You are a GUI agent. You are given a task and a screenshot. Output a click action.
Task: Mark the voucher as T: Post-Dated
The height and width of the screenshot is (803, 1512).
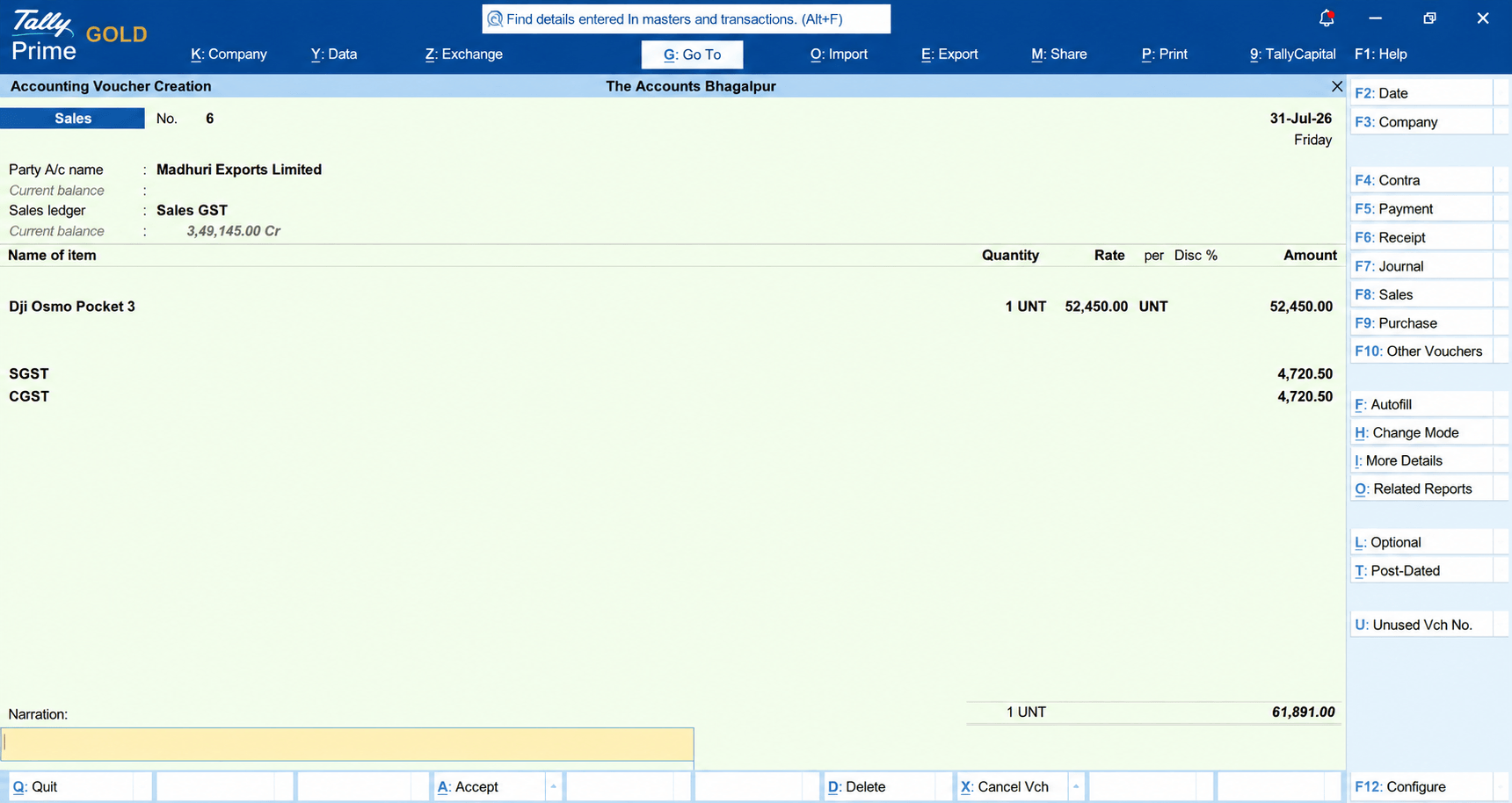(1421, 570)
